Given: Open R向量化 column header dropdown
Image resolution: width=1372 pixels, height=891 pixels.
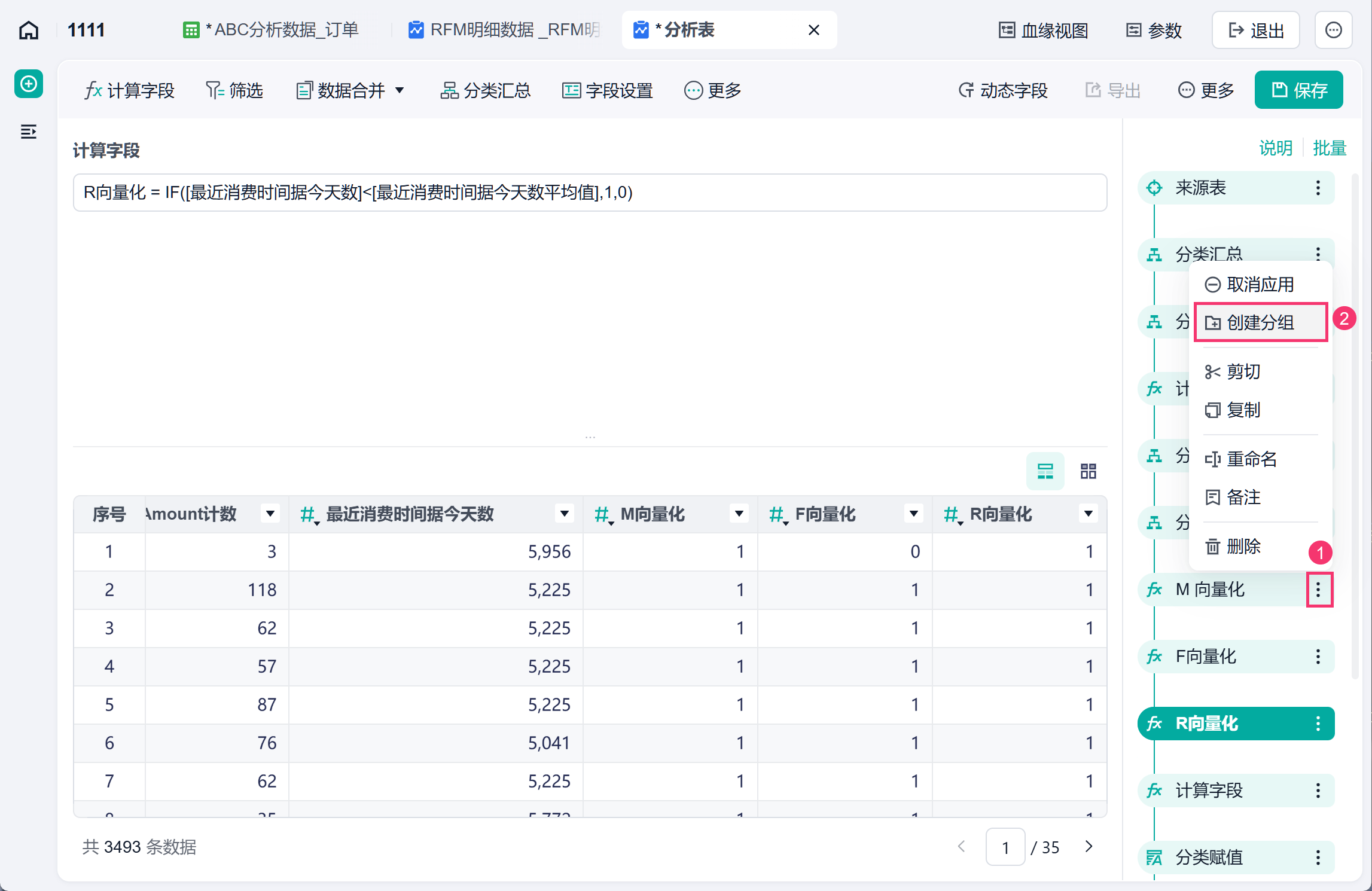Looking at the screenshot, I should pyautogui.click(x=1089, y=514).
